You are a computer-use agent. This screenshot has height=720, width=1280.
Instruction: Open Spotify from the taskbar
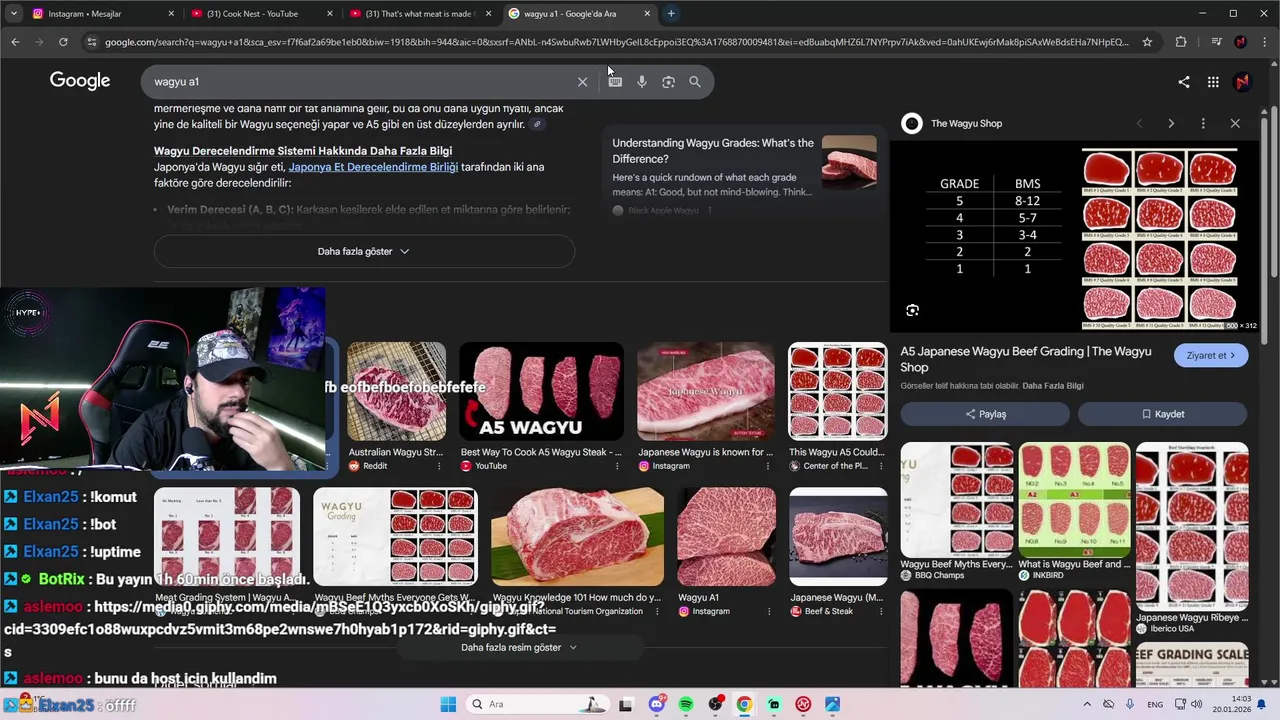(686, 704)
